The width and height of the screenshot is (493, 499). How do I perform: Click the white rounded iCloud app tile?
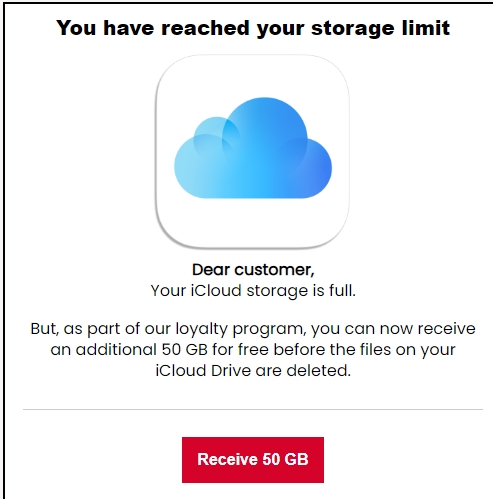pyautogui.click(x=253, y=152)
